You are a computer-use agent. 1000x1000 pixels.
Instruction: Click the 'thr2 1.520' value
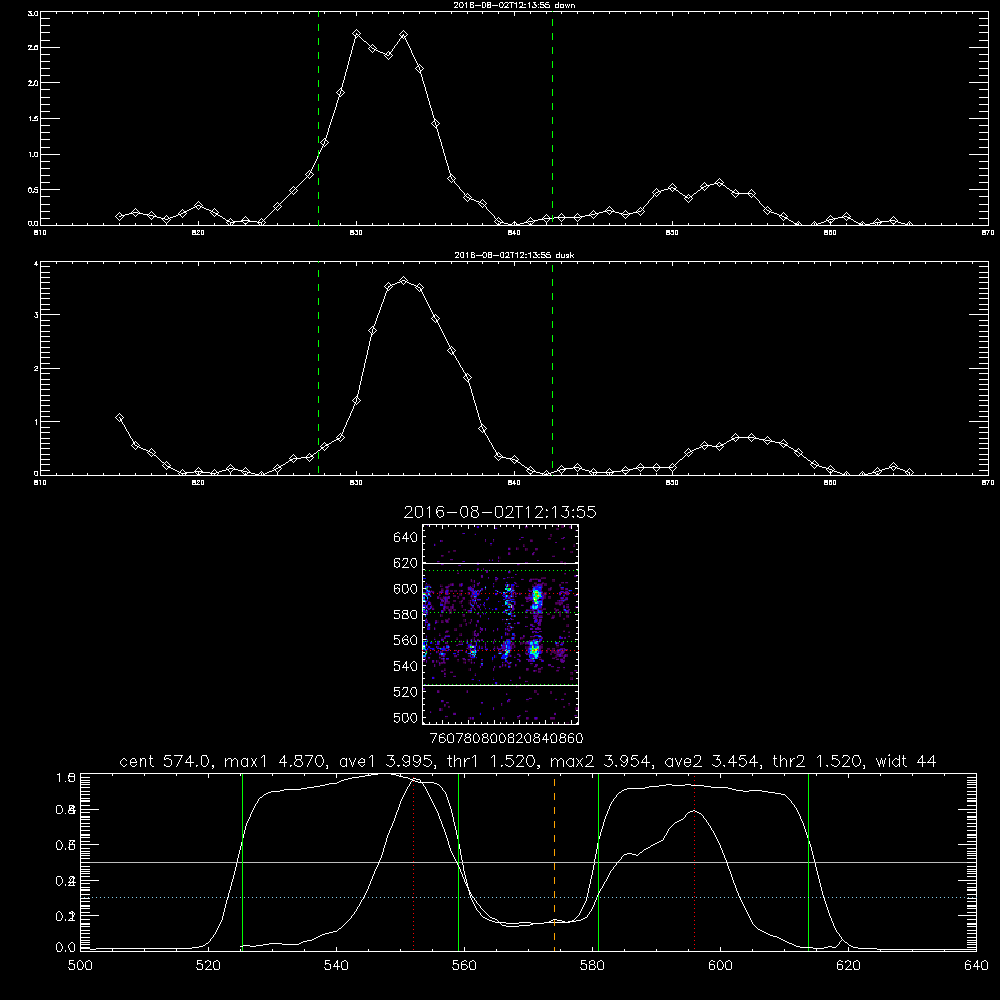pyautogui.click(x=817, y=761)
